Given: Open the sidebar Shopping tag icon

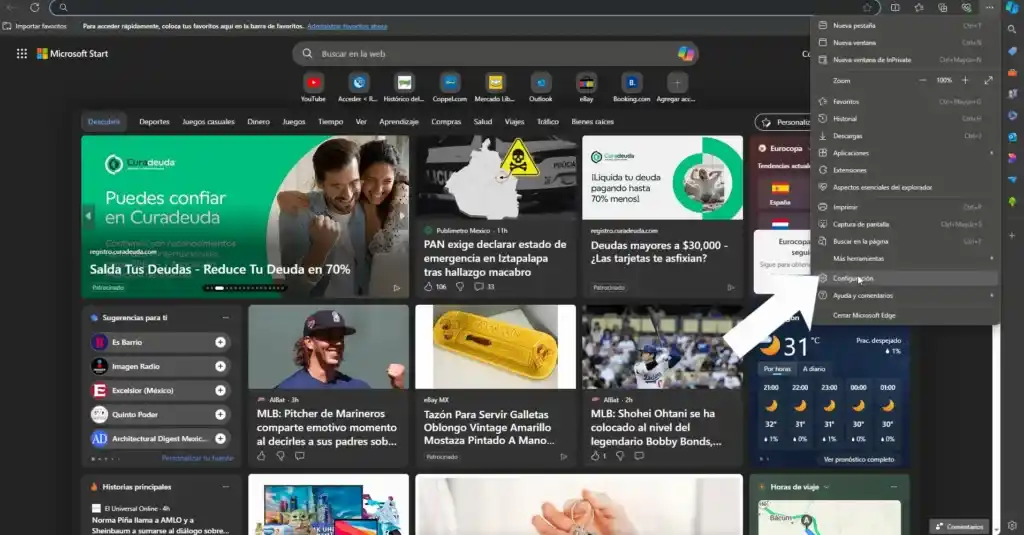Looking at the screenshot, I should [1012, 50].
